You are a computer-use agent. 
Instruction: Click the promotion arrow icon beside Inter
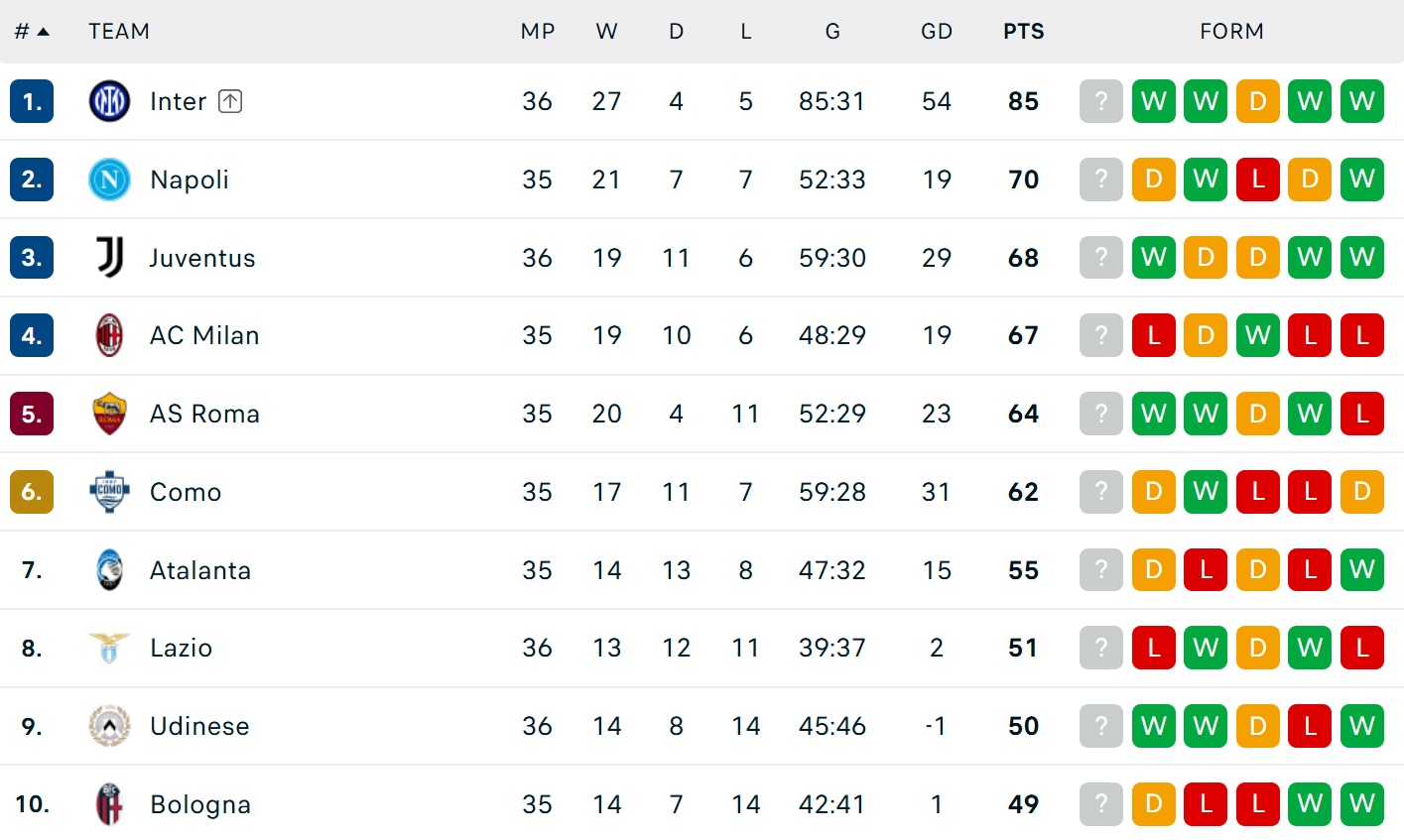[x=230, y=101]
